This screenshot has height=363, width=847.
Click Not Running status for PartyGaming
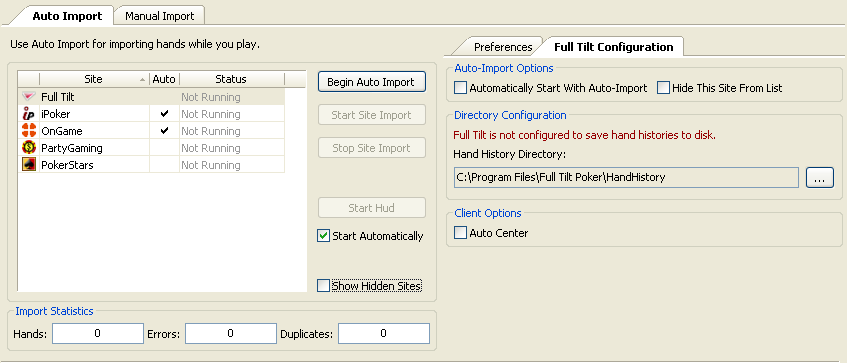pyautogui.click(x=211, y=148)
